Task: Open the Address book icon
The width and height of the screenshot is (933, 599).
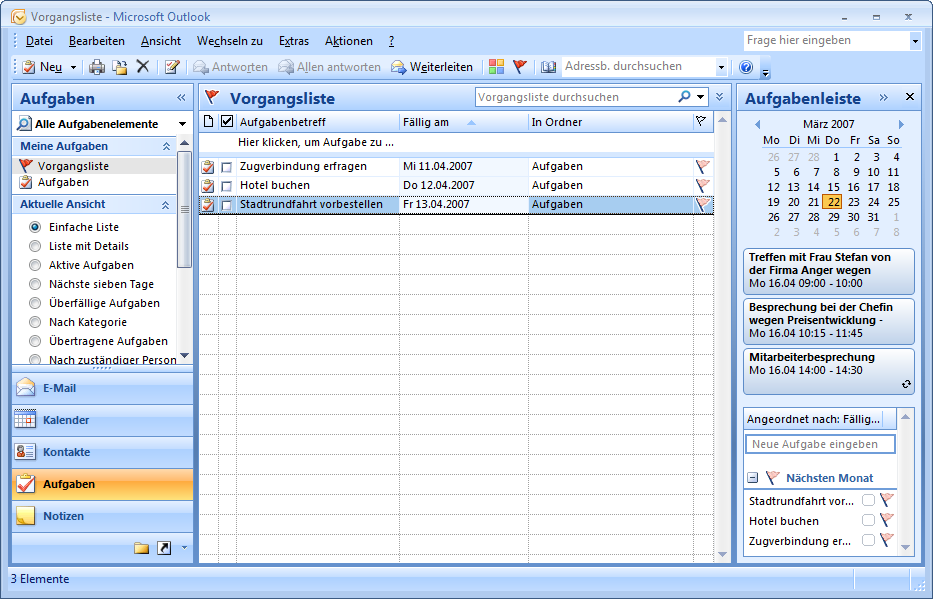Action: [548, 67]
